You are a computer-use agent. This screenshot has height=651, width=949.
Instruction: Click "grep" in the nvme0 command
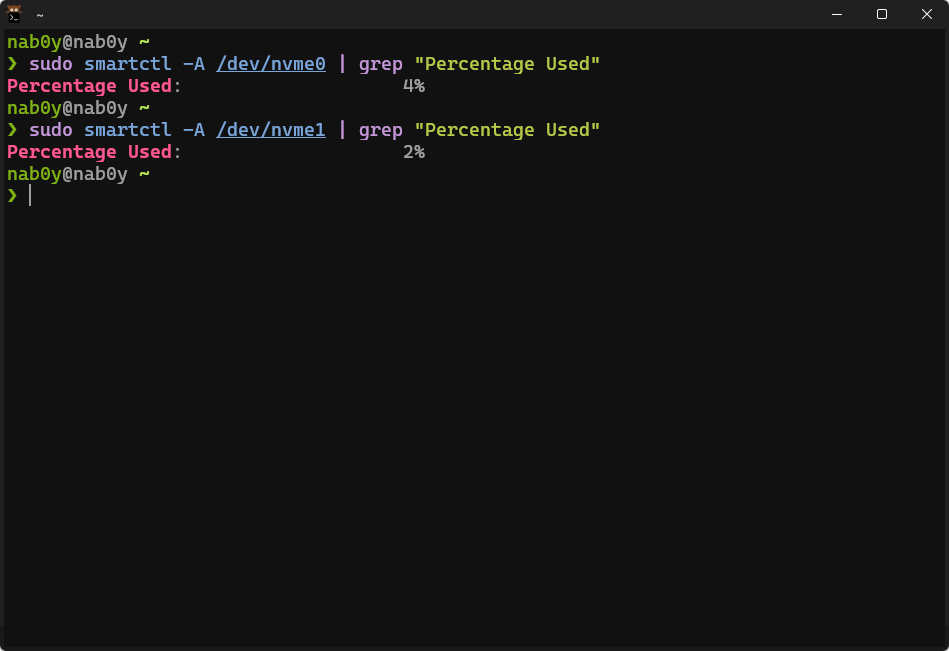[381, 64]
